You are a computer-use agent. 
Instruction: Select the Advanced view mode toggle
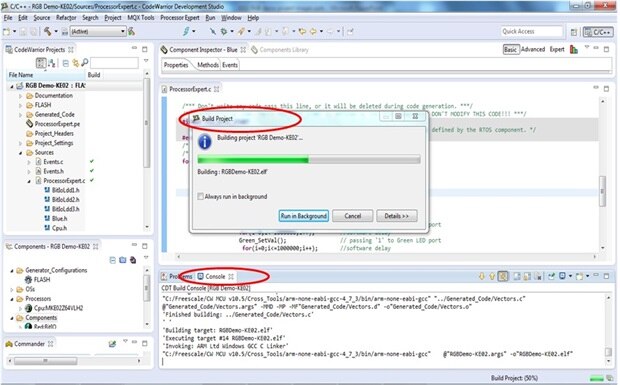pyautogui.click(x=533, y=49)
